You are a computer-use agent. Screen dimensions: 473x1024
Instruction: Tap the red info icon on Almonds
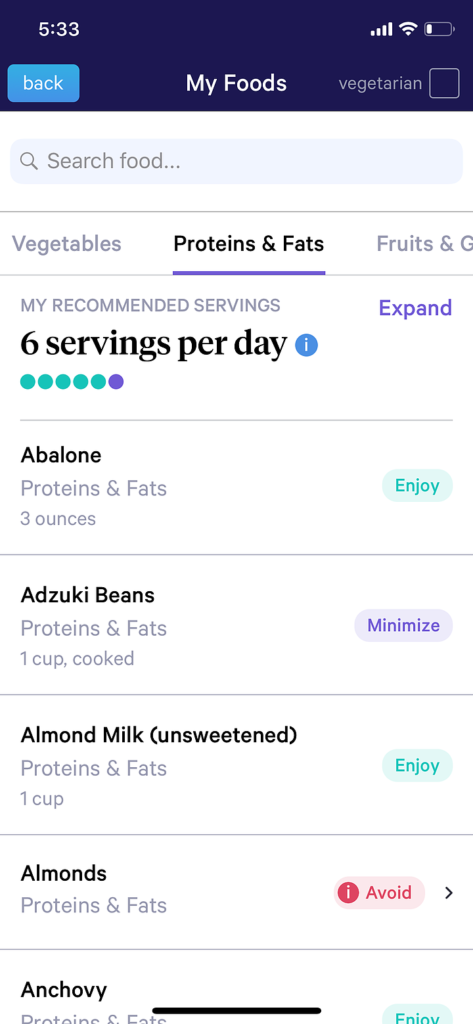(x=348, y=893)
